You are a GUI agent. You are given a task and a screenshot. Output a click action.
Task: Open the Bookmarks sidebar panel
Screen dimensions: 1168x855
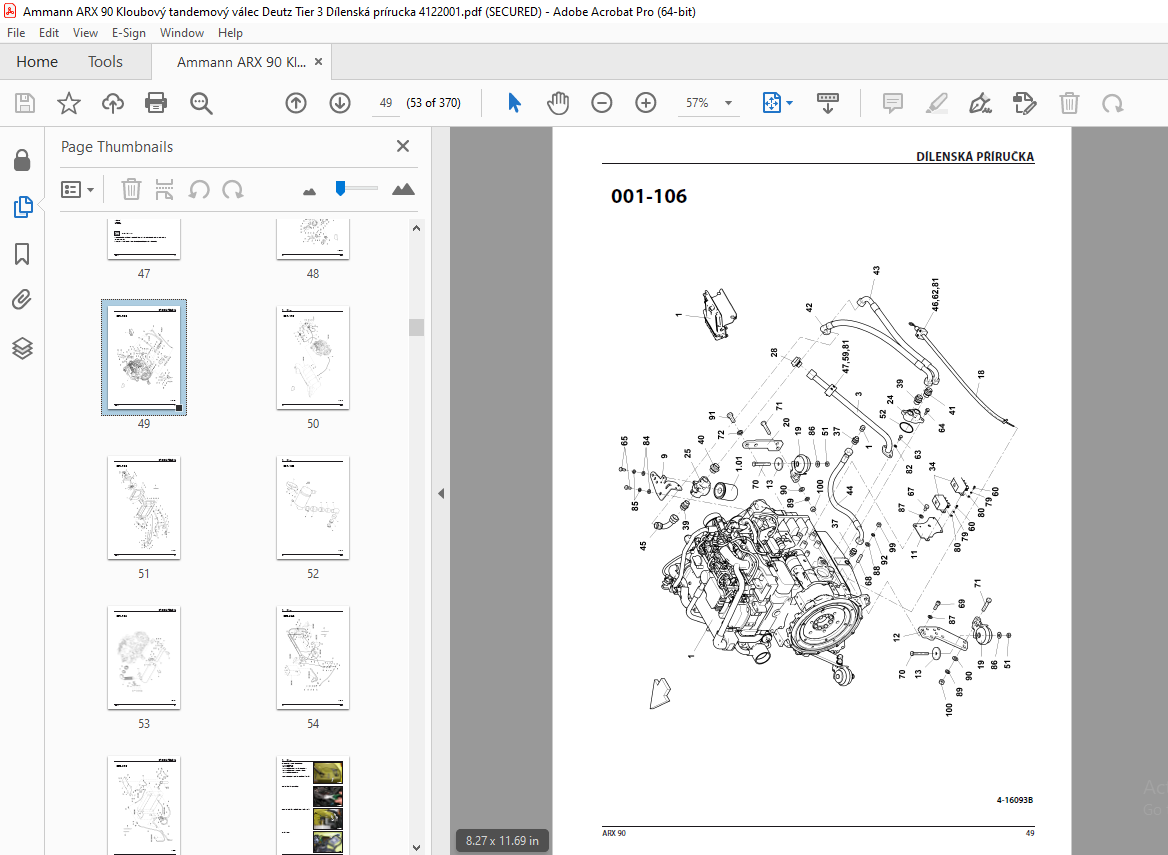22,254
